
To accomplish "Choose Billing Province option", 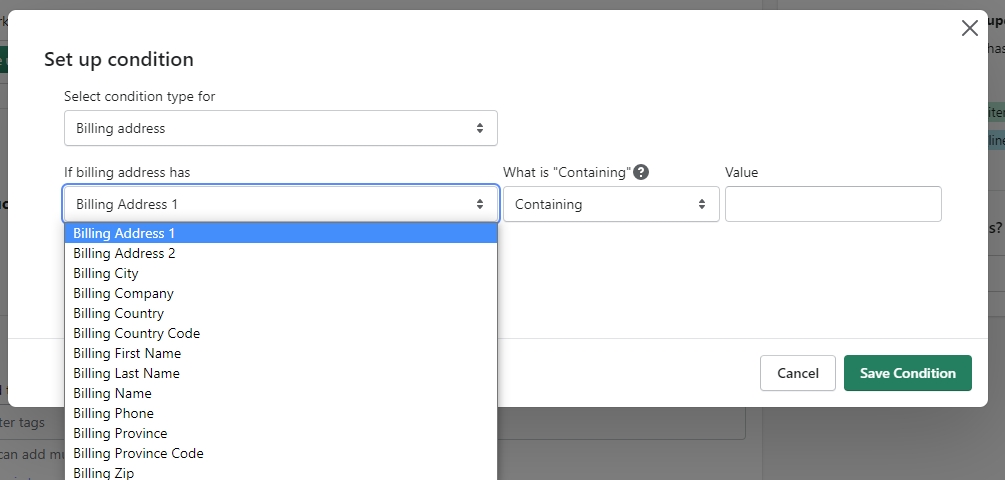I will (x=120, y=433).
